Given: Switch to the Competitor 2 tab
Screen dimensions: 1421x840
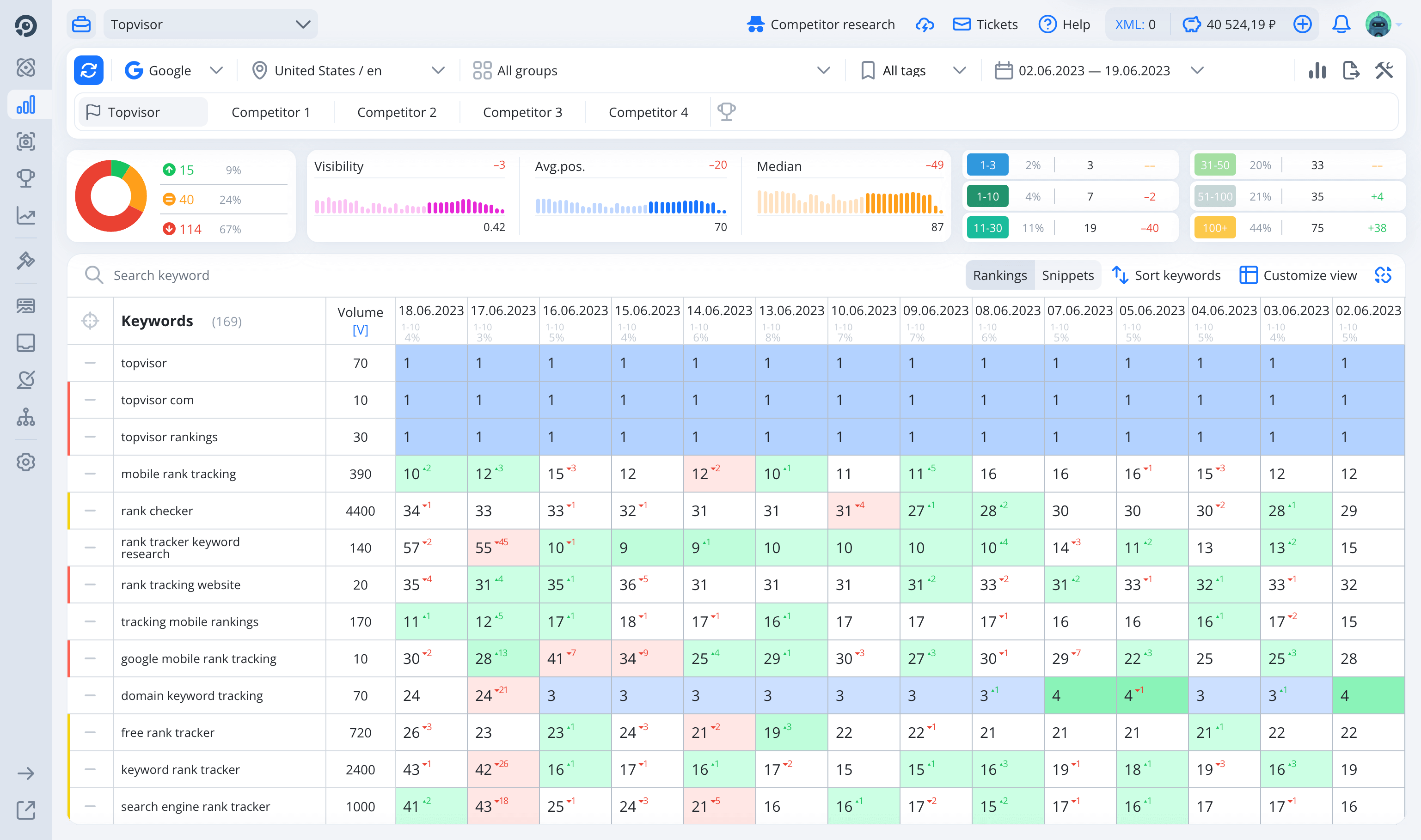Looking at the screenshot, I should (396, 112).
